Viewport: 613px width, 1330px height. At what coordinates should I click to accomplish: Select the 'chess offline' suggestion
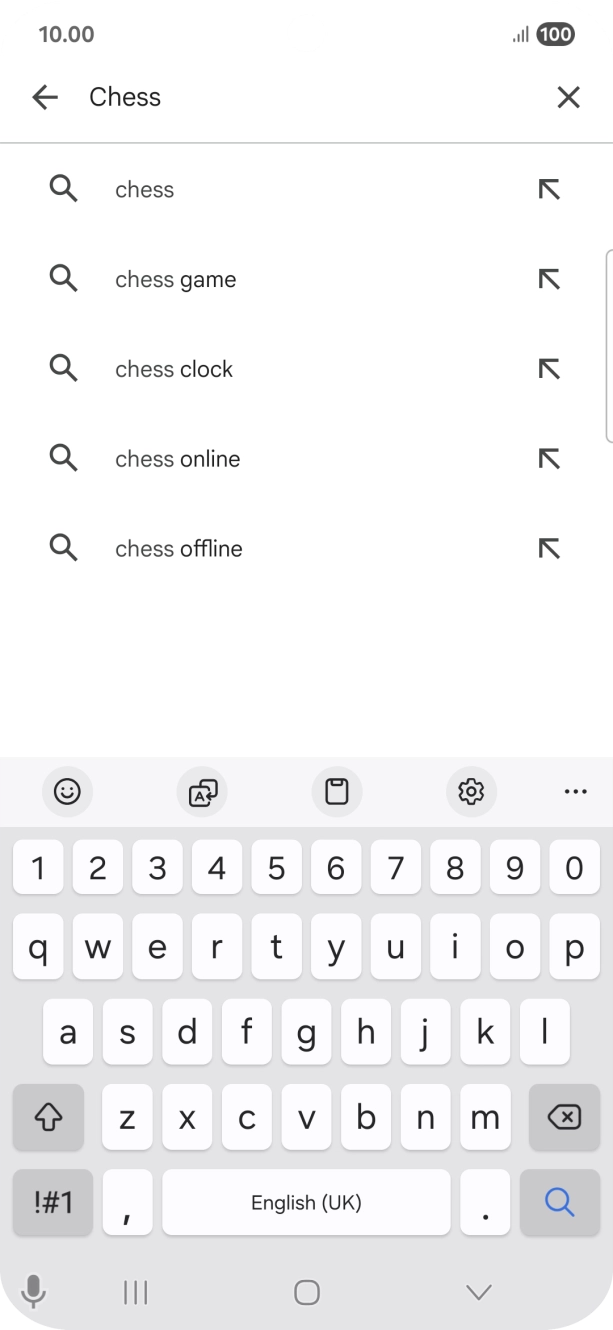[x=178, y=548]
